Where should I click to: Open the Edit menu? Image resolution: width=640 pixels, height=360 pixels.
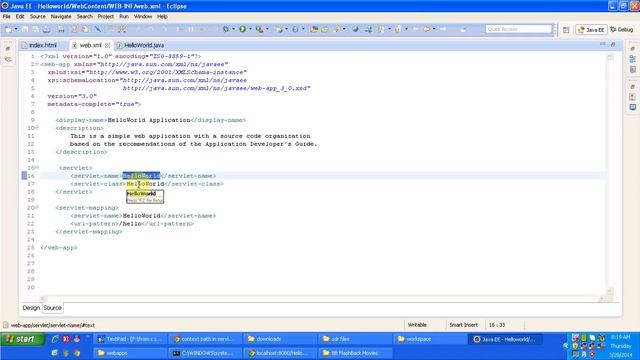pos(20,16)
